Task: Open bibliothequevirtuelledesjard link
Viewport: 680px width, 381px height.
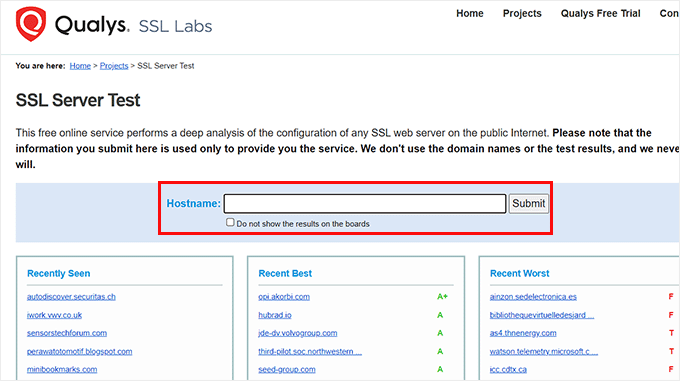Action: (542, 315)
